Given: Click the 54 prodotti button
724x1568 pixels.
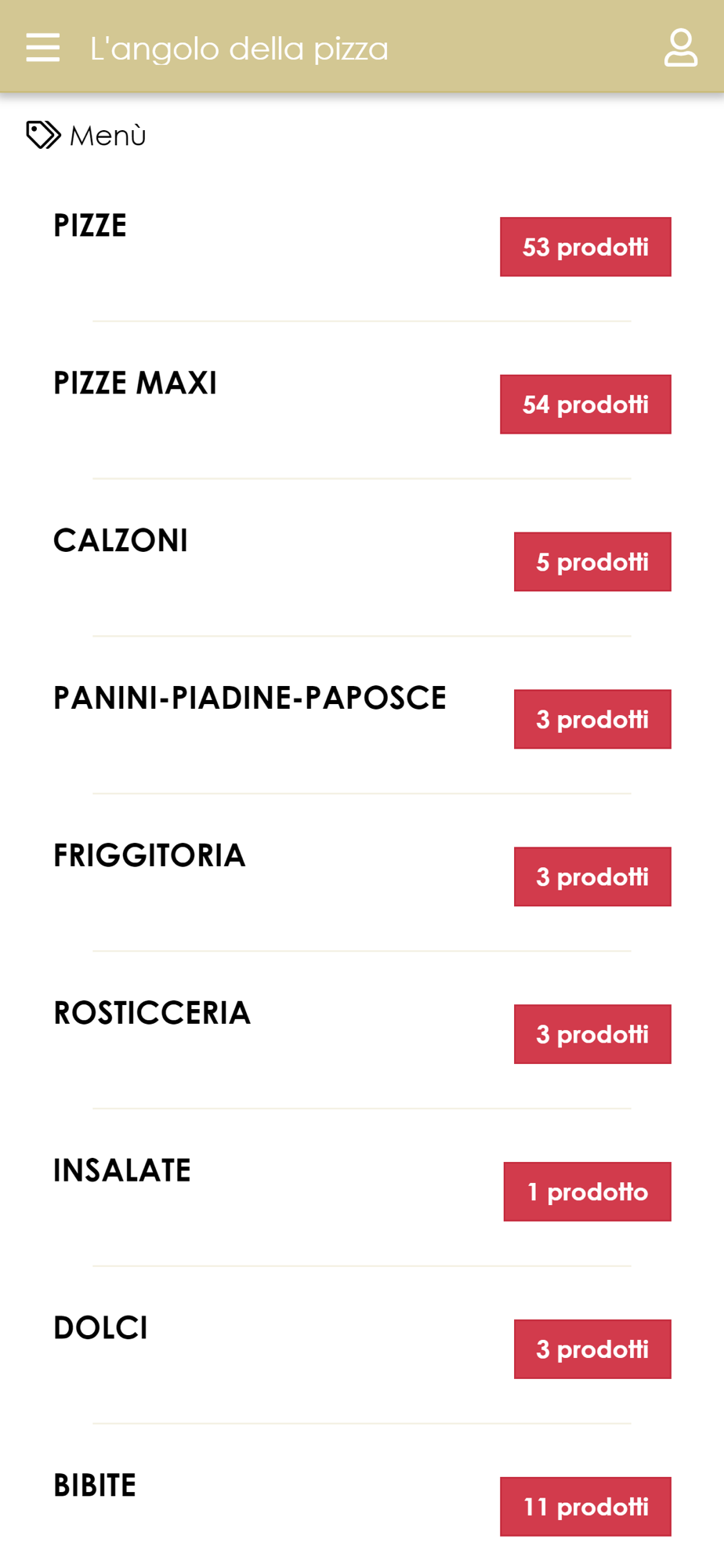Looking at the screenshot, I should pyautogui.click(x=585, y=405).
